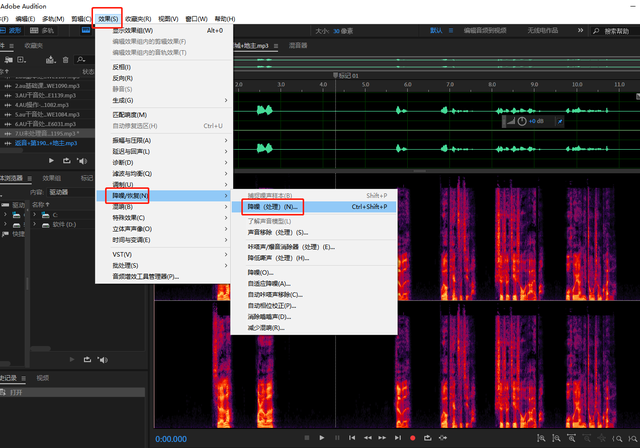This screenshot has width=640, height=448.
Task: Click the zoom in time icon
Action: (x=571, y=438)
